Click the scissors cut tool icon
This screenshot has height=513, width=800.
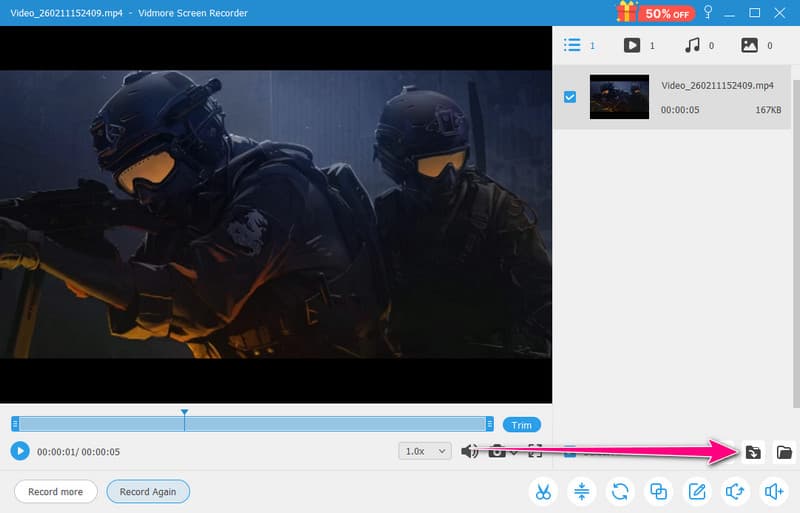pyautogui.click(x=543, y=491)
